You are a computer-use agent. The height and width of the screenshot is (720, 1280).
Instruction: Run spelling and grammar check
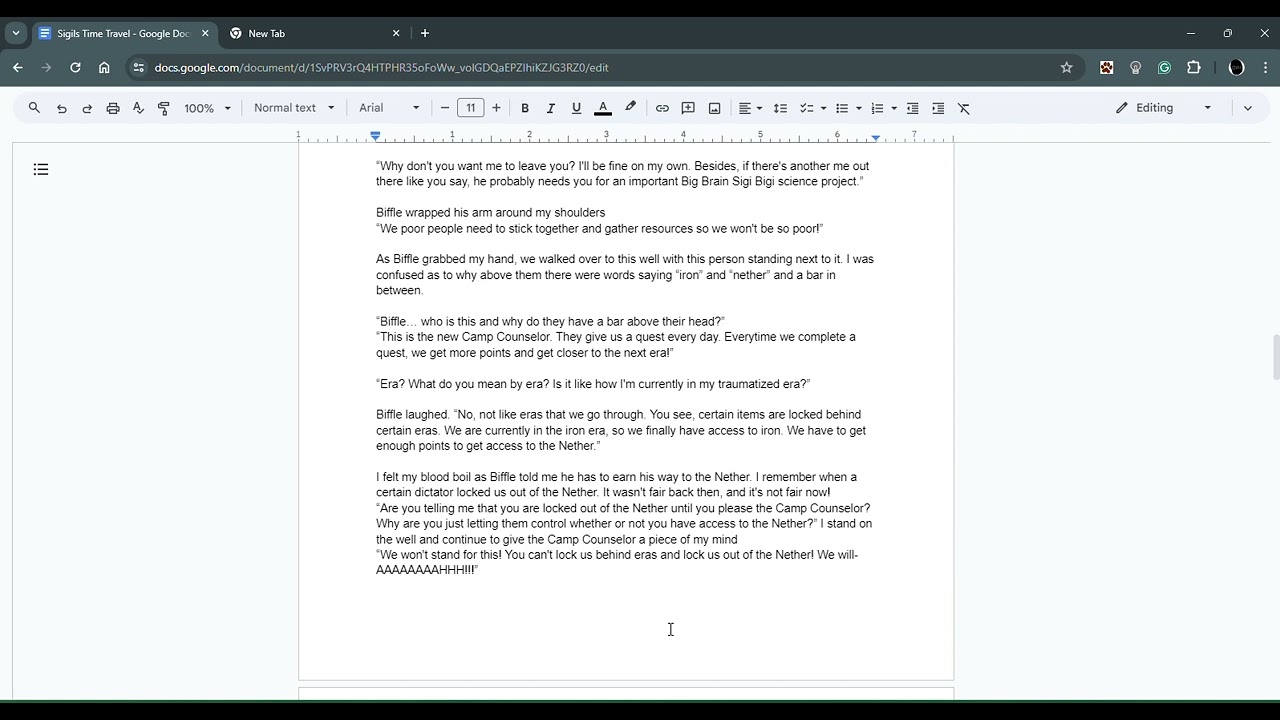click(138, 108)
